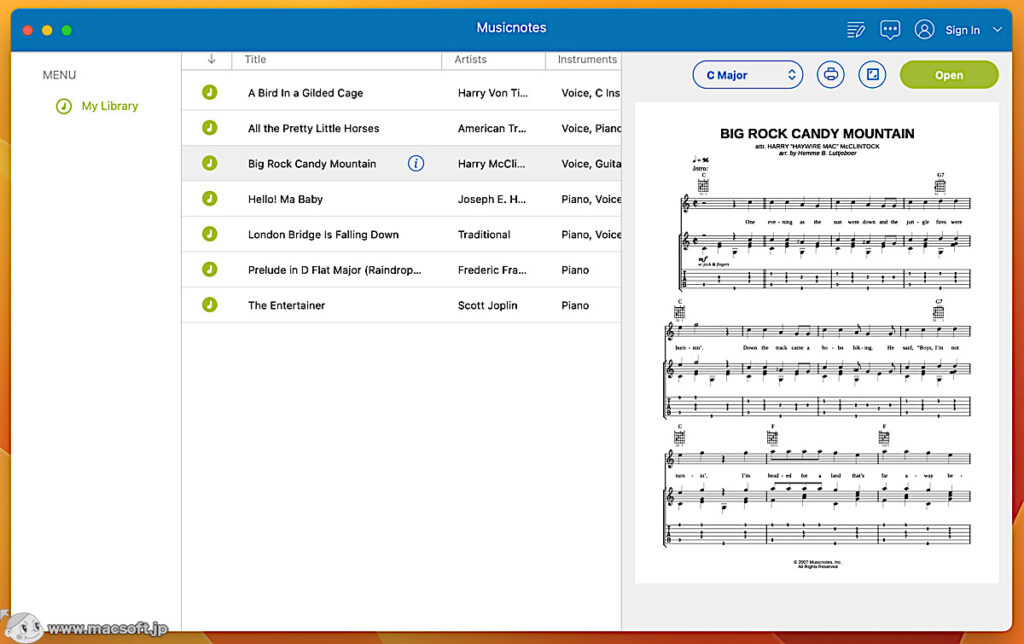1024x644 pixels.
Task: Click the Sign In link
Action: pos(962,29)
